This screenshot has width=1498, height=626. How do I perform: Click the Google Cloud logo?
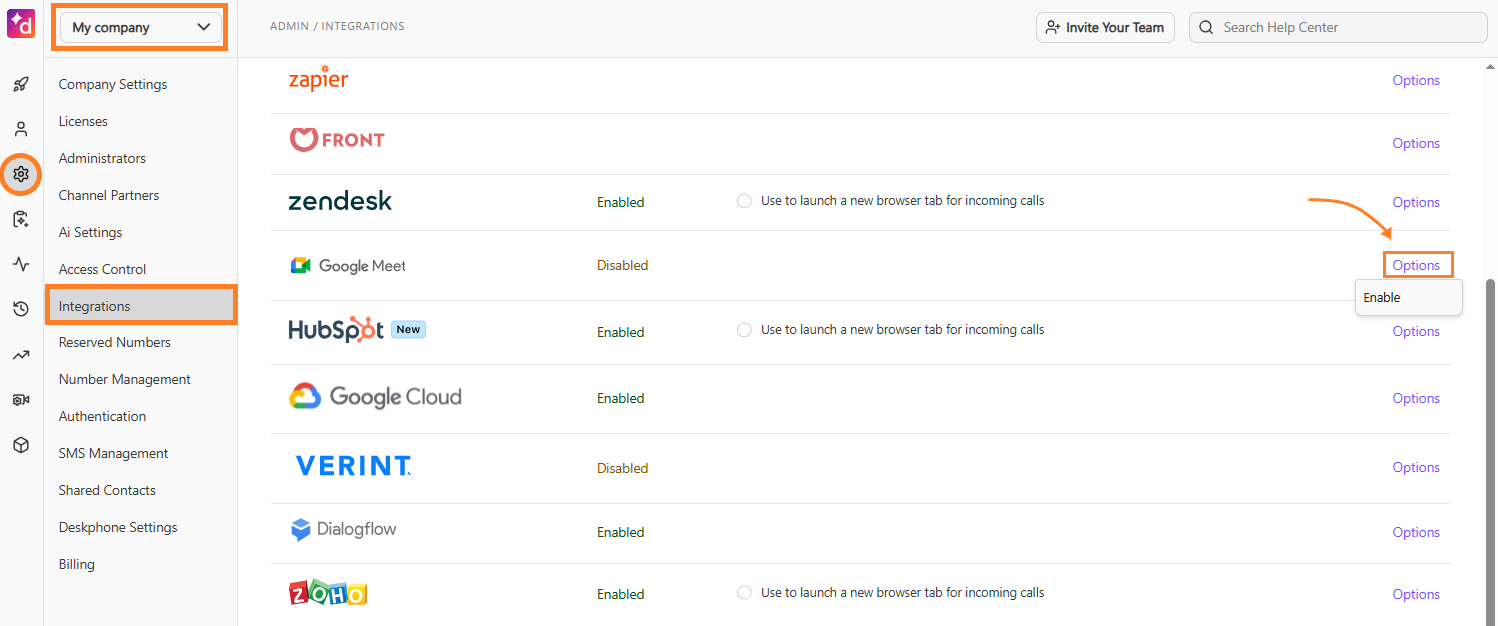[376, 397]
